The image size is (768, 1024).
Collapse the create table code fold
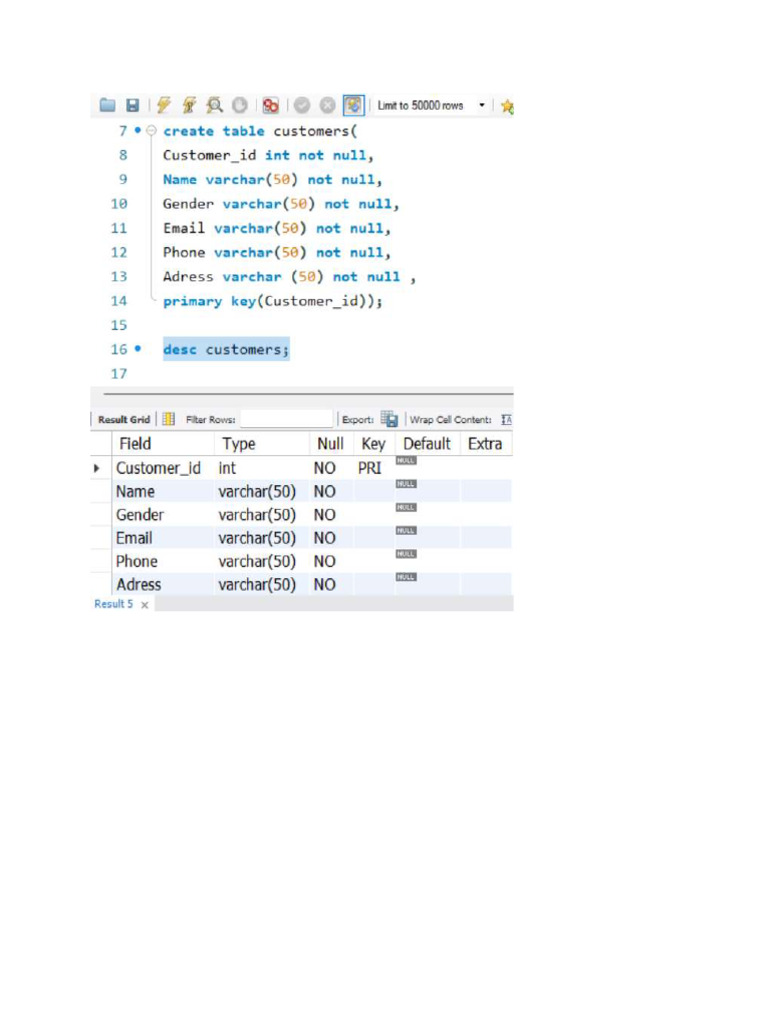tap(152, 131)
